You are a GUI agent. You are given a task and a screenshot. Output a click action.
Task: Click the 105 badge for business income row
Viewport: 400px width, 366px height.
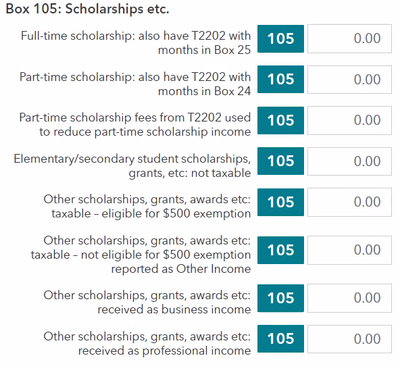click(281, 298)
